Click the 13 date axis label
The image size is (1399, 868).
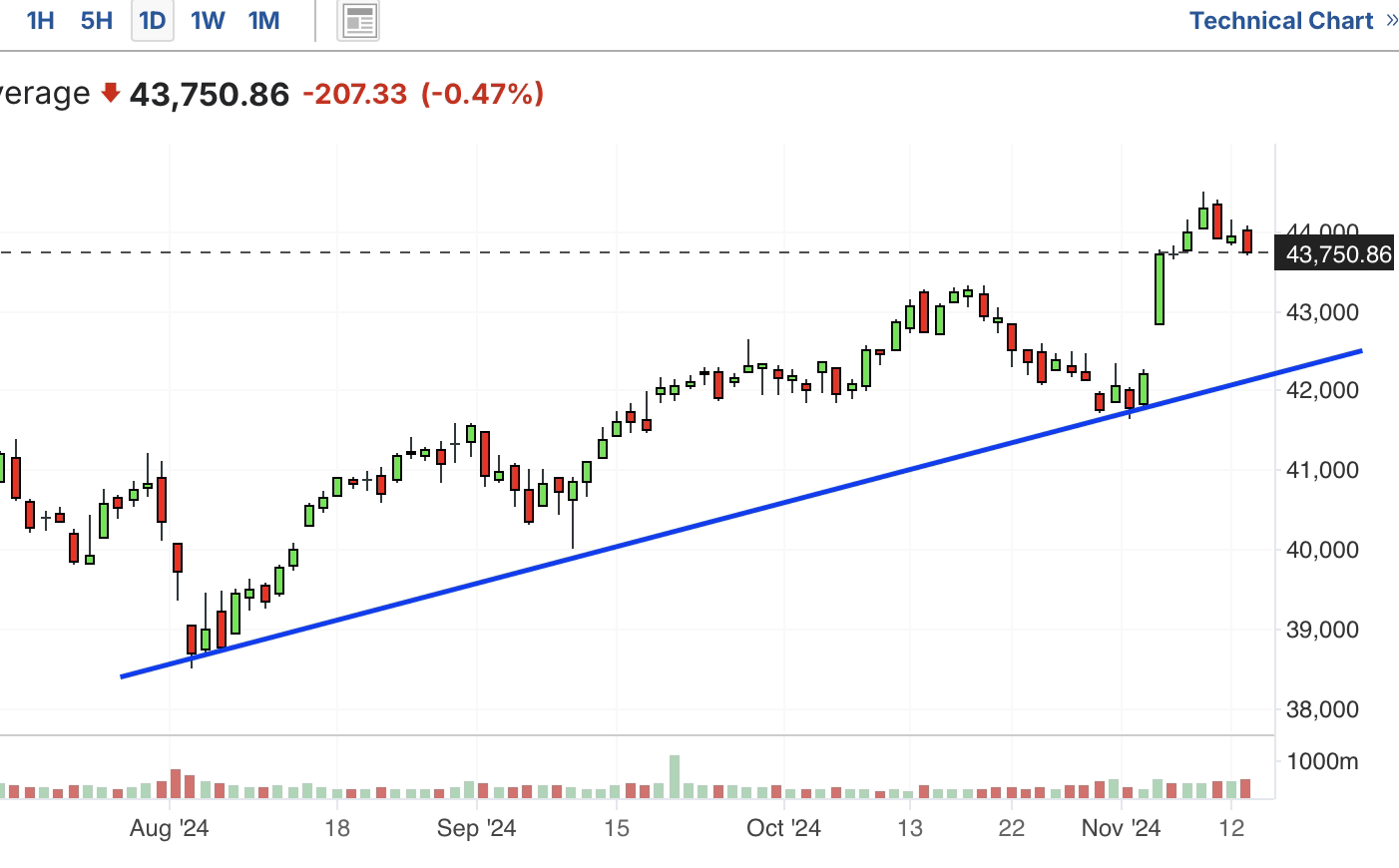click(909, 828)
